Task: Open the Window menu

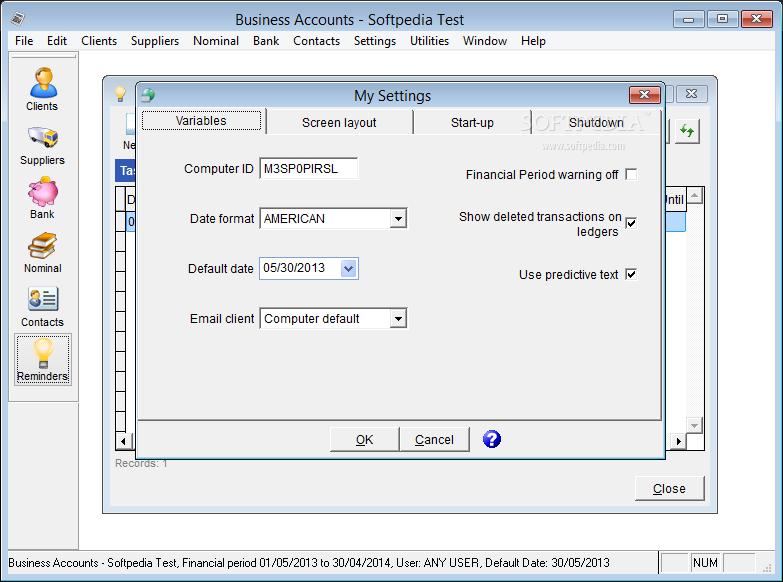Action: point(484,41)
